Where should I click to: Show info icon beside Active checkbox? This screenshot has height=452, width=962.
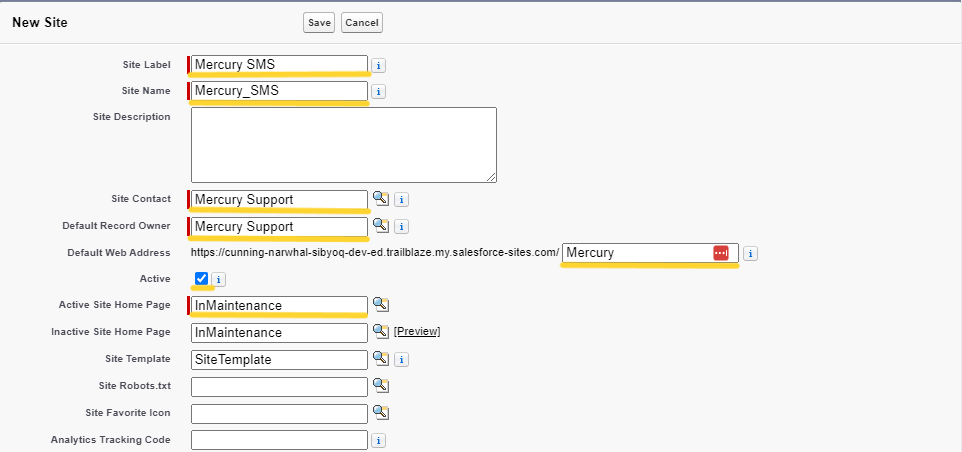pyautogui.click(x=219, y=280)
